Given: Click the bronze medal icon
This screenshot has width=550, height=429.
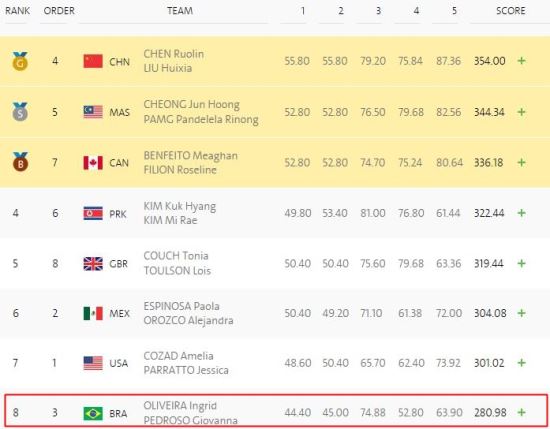Looking at the screenshot, I should coord(20,162).
